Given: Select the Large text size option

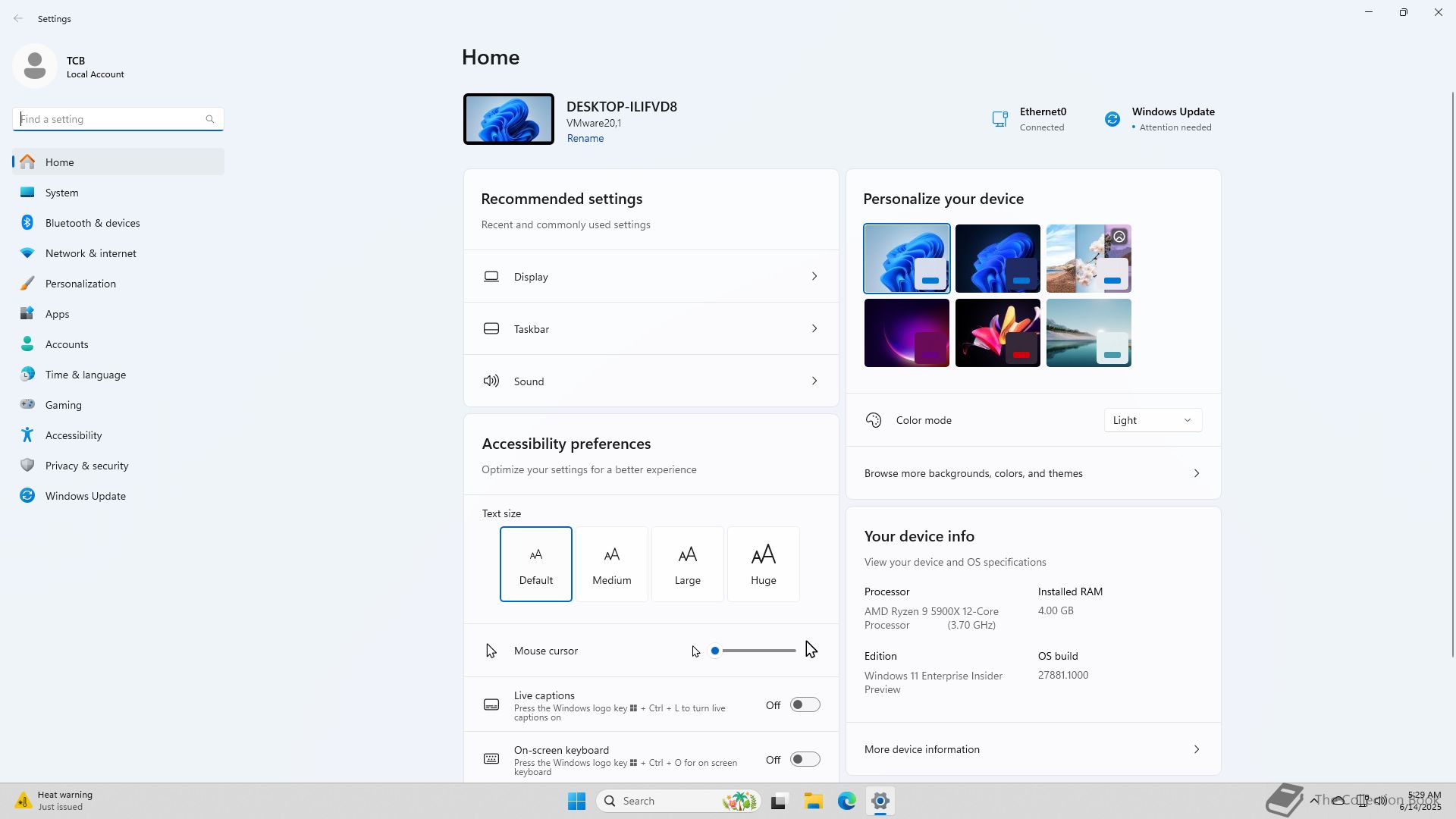Looking at the screenshot, I should pos(687,564).
